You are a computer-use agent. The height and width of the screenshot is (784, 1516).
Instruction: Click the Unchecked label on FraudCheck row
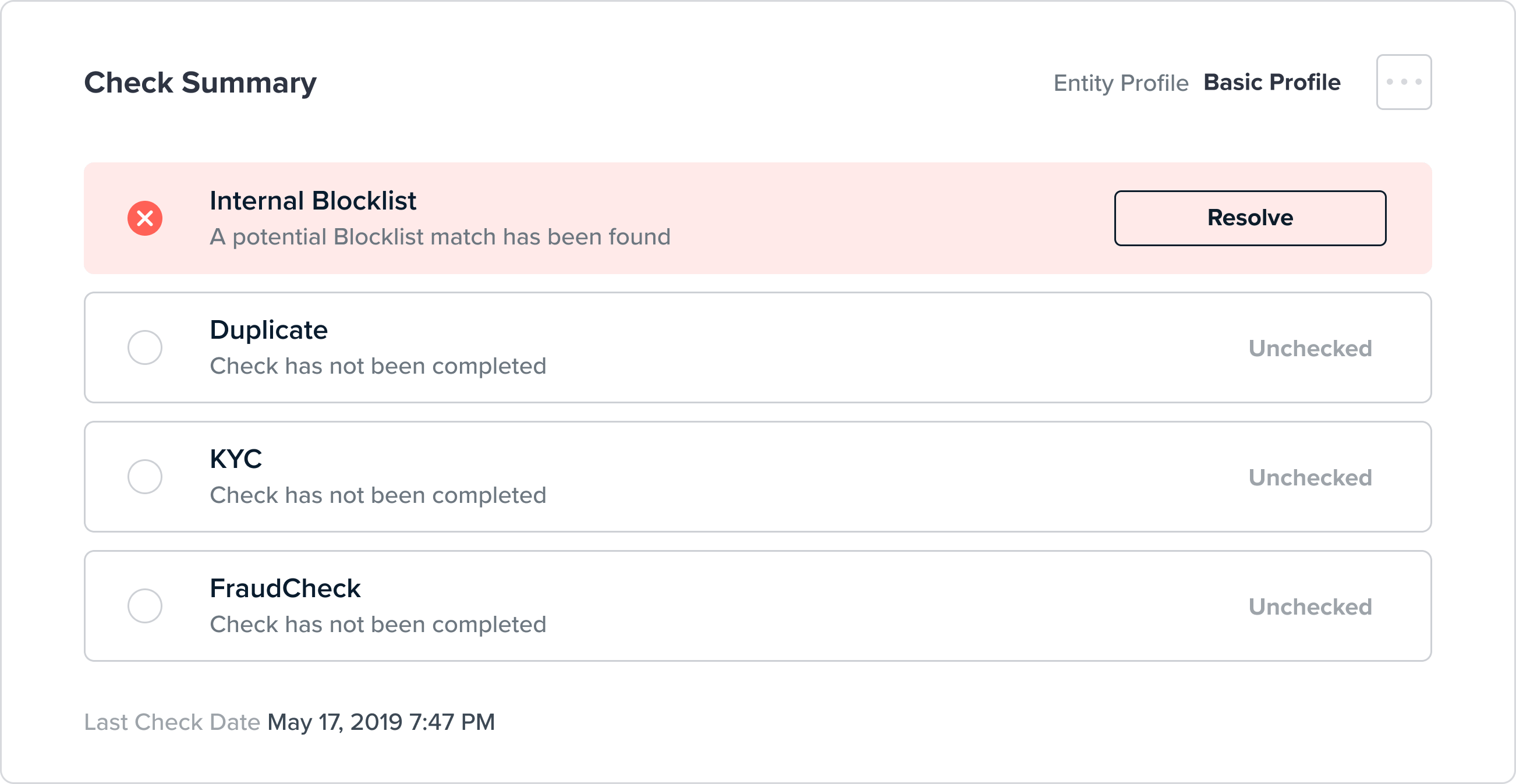[x=1309, y=606]
